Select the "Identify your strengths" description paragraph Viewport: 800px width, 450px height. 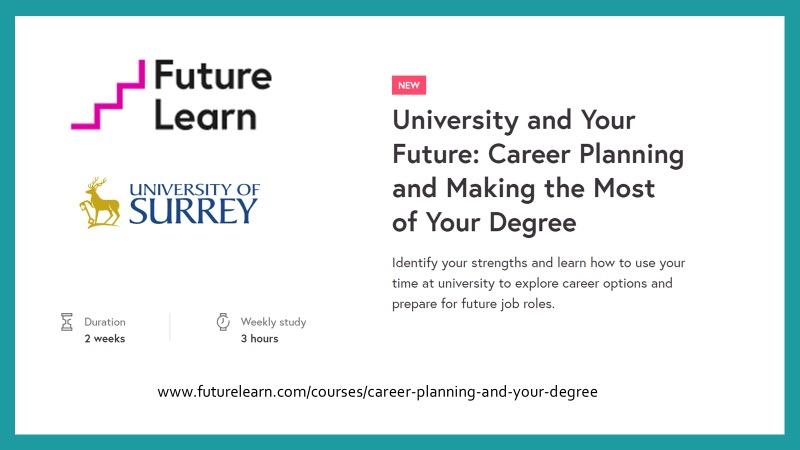[x=538, y=283]
